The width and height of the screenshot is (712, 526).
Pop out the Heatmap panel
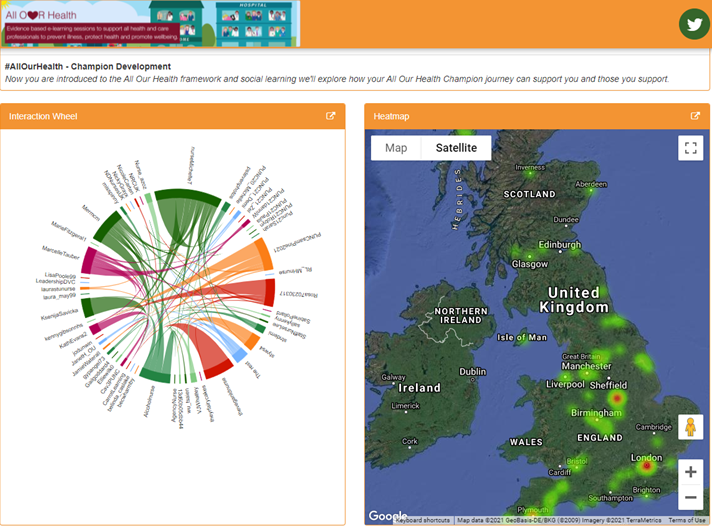pyautogui.click(x=695, y=116)
